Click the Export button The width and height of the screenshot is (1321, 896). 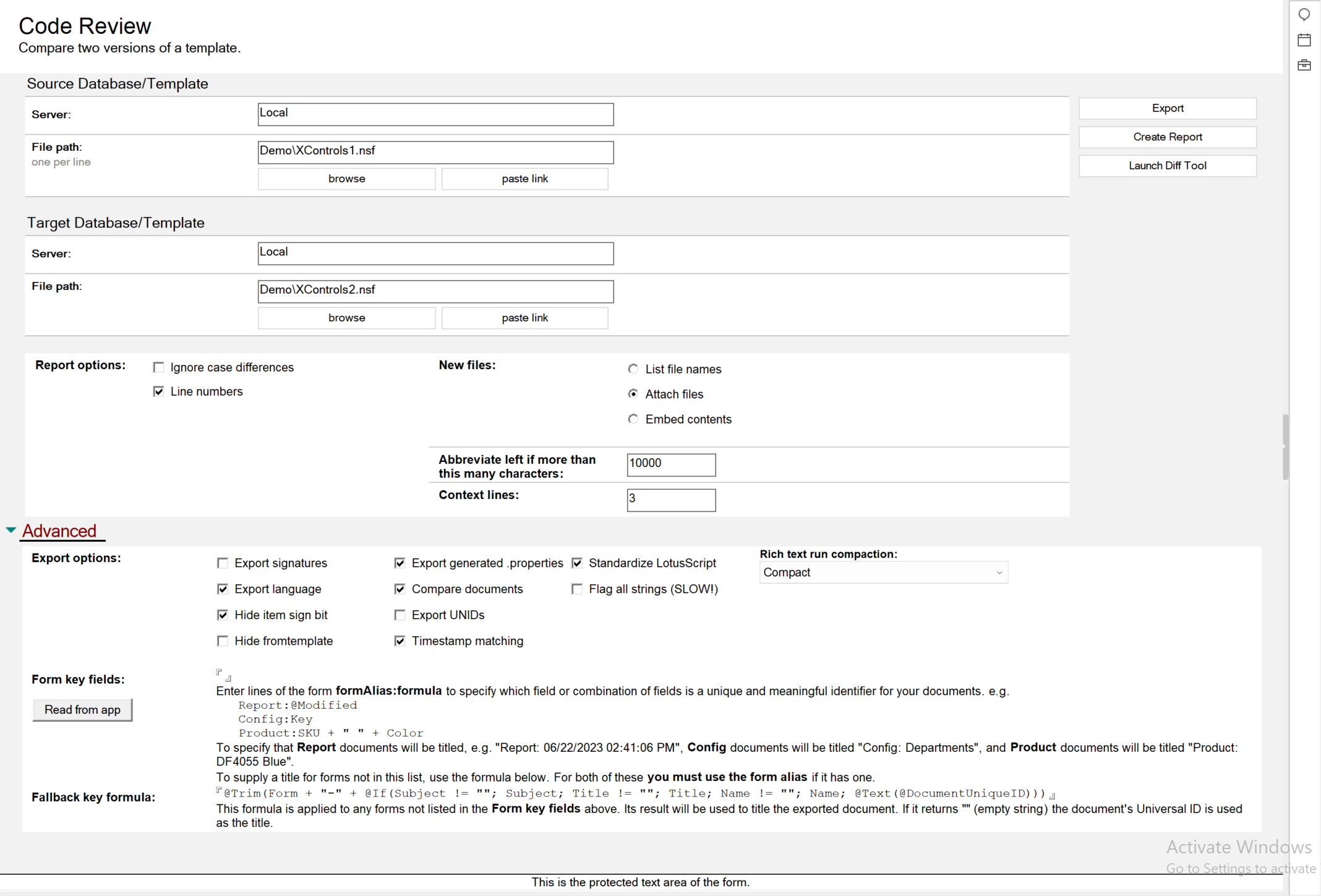(x=1167, y=108)
